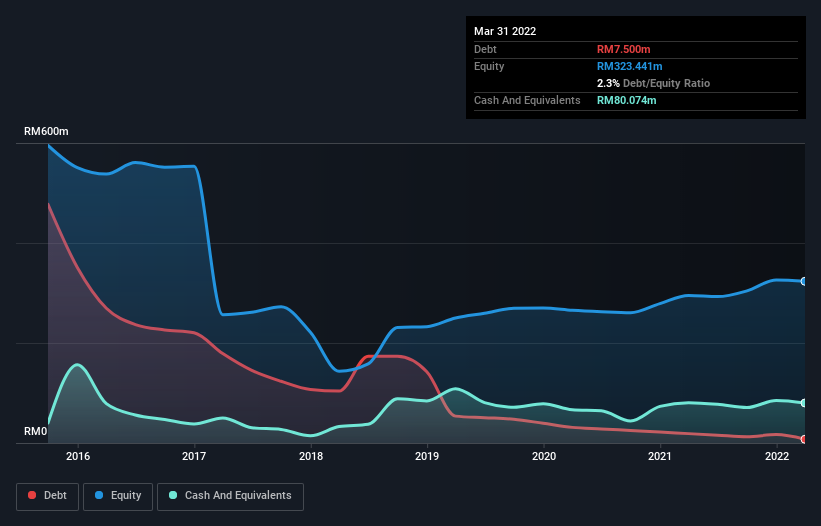This screenshot has height=526, width=821.
Task: Click the RM80.074m cash value
Action: 627,100
